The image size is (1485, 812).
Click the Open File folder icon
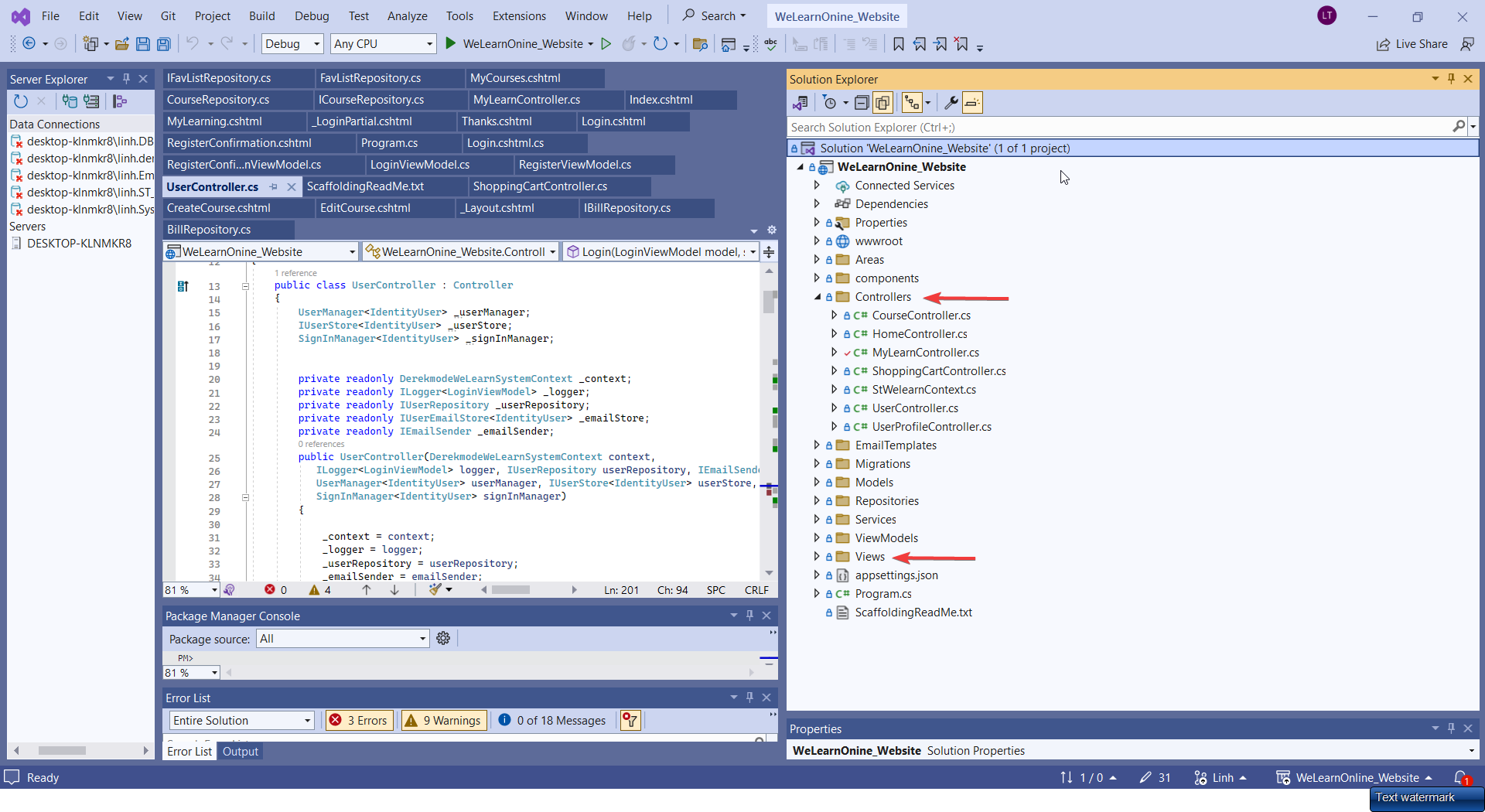(x=121, y=44)
